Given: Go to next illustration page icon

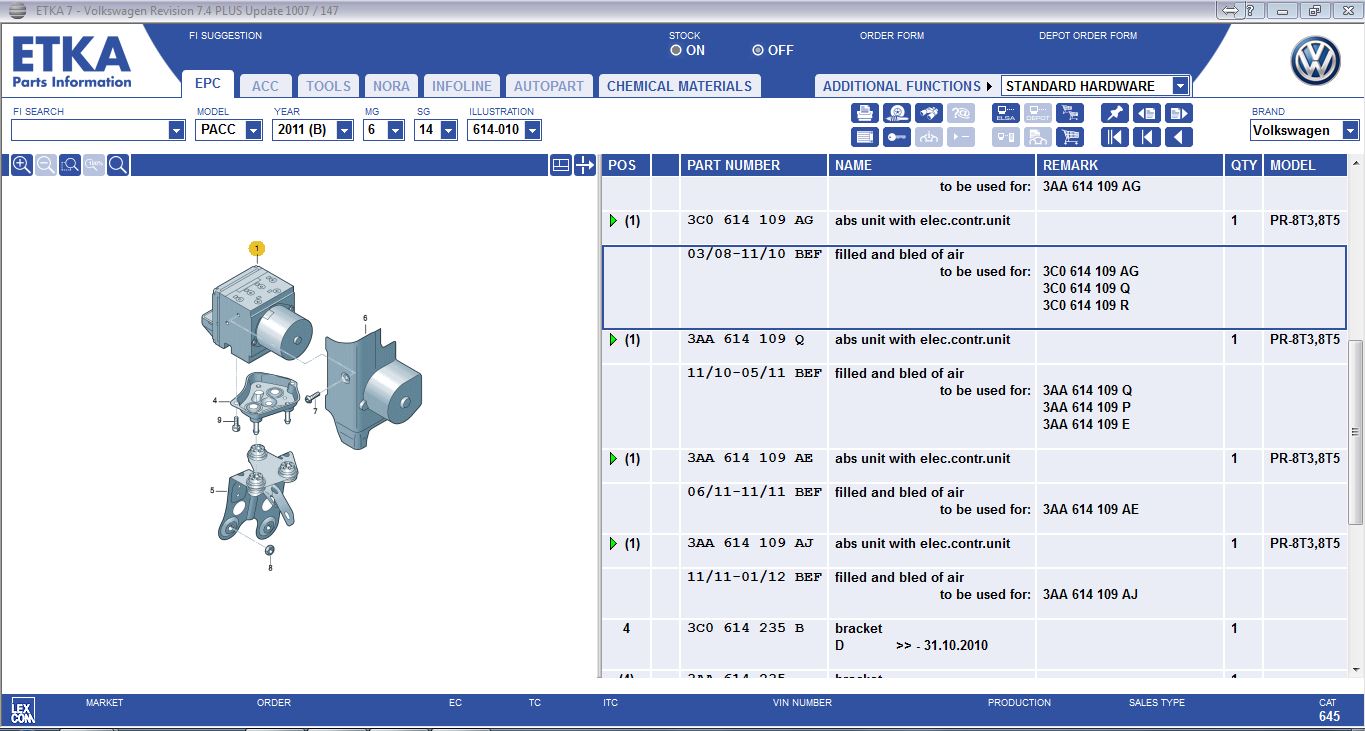Looking at the screenshot, I should 1179,113.
